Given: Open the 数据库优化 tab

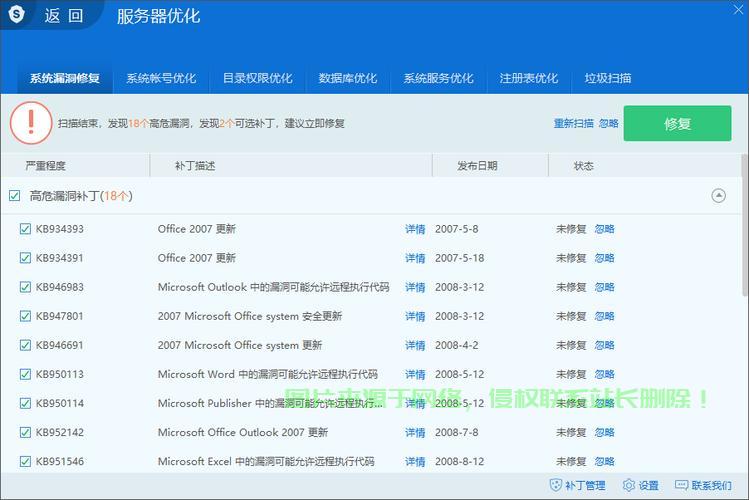Looking at the screenshot, I should point(348,78).
